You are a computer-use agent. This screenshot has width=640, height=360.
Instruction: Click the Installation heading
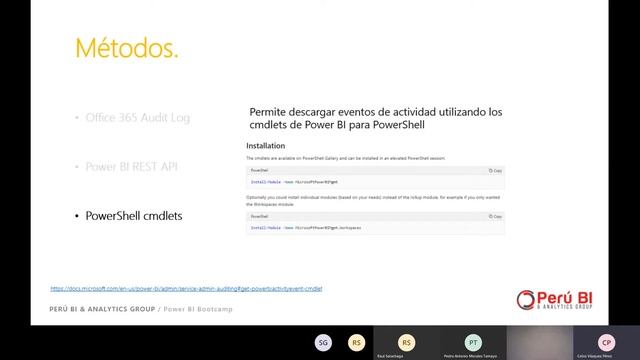(x=266, y=146)
